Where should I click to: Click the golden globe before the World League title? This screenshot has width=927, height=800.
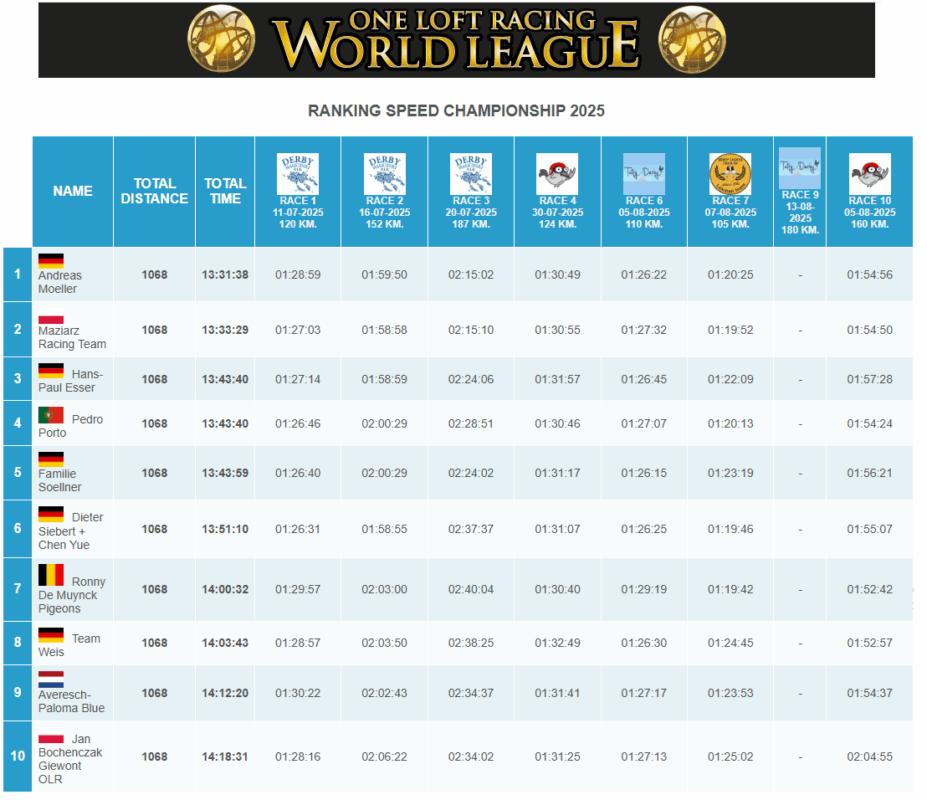tap(221, 39)
